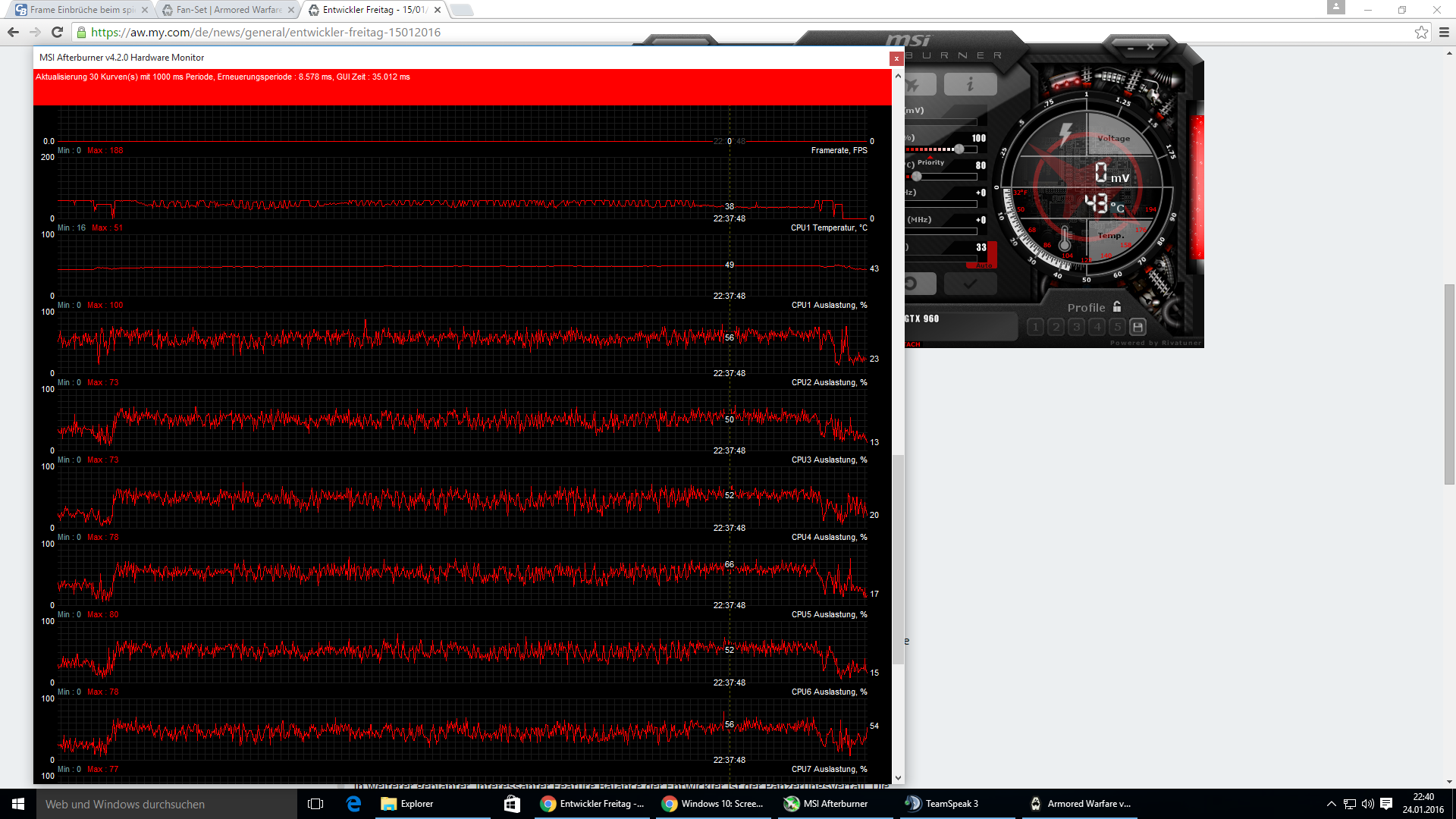
Task: Close the Hardware Monitor window
Action: pyautogui.click(x=896, y=58)
